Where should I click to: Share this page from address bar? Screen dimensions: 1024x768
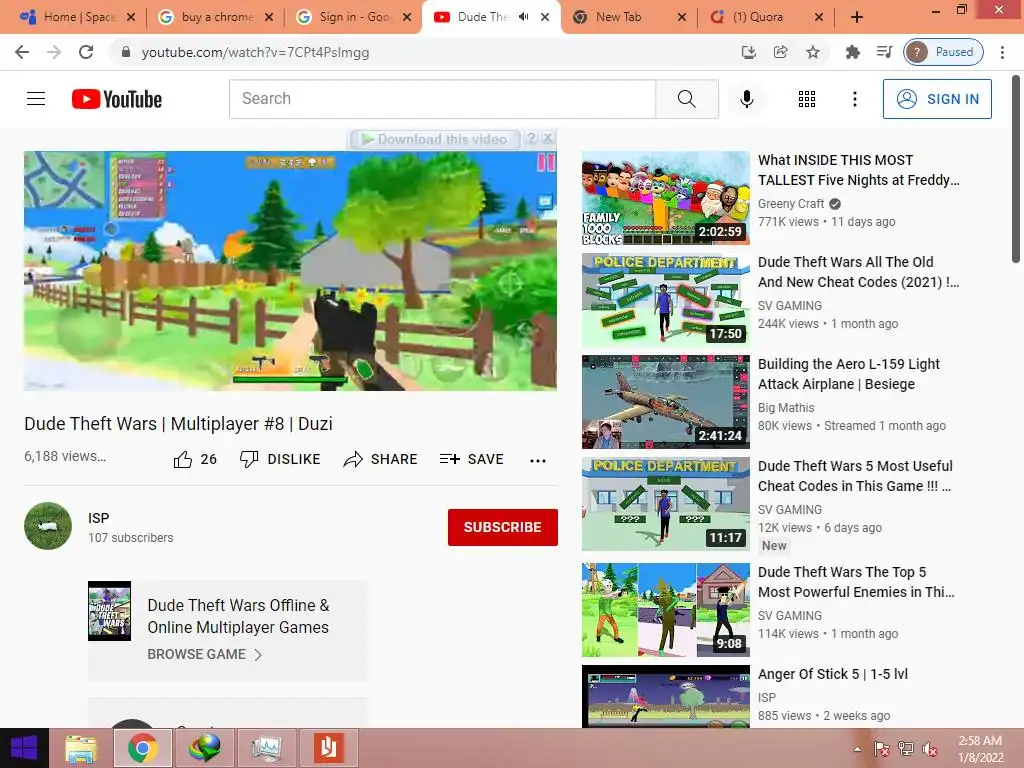pyautogui.click(x=780, y=52)
